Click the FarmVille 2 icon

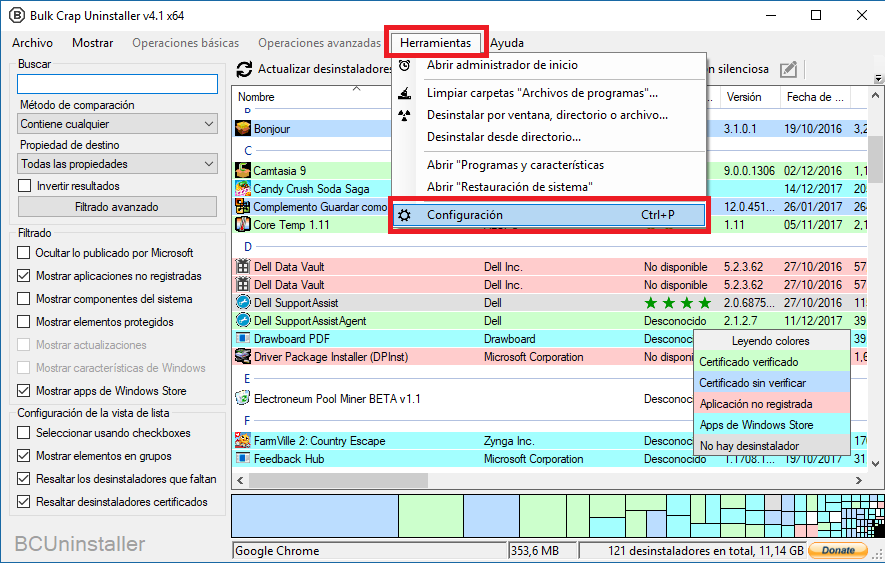[243, 440]
